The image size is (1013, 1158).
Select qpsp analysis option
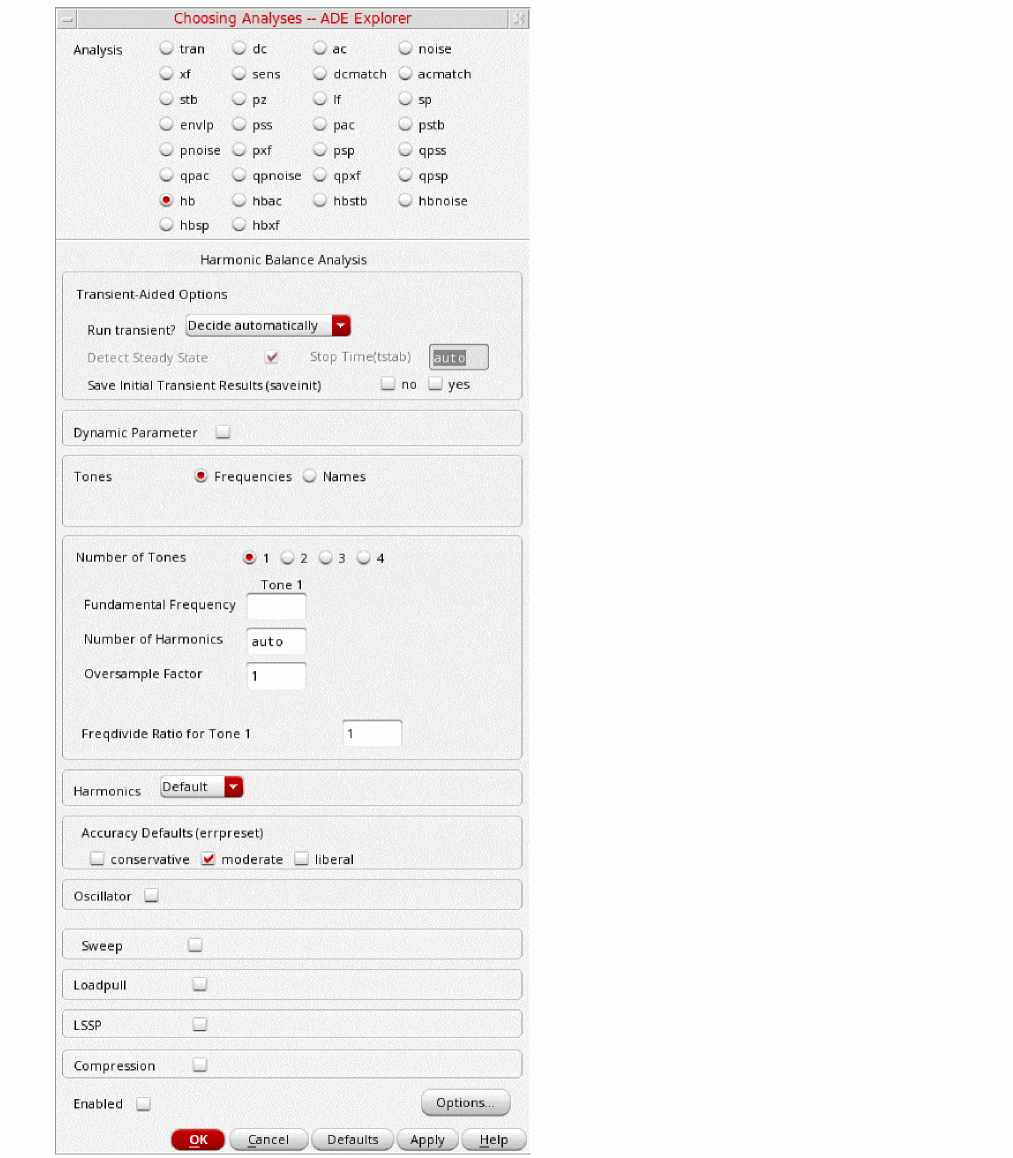[x=405, y=176]
